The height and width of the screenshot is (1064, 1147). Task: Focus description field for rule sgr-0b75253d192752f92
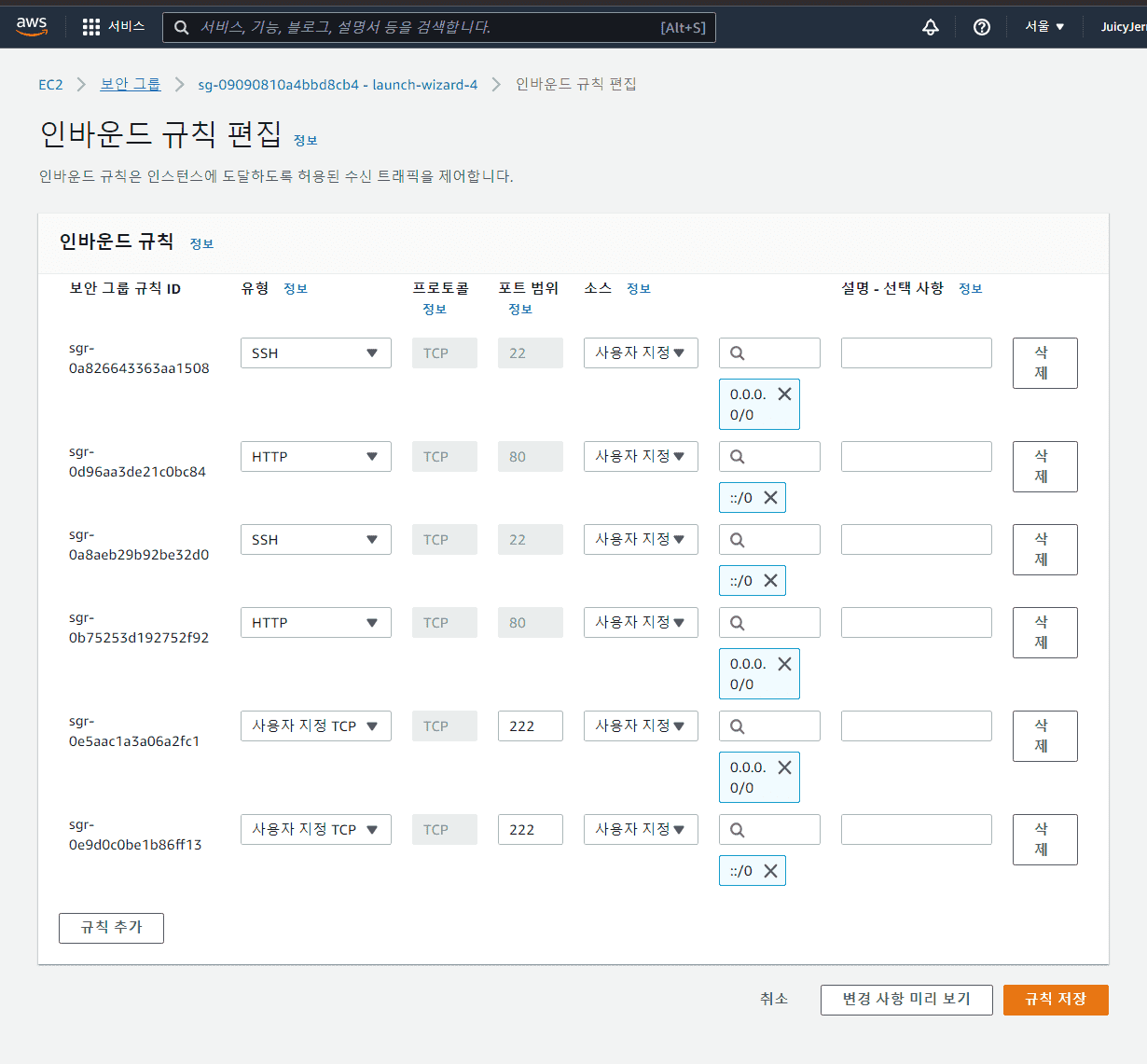pyautogui.click(x=917, y=623)
